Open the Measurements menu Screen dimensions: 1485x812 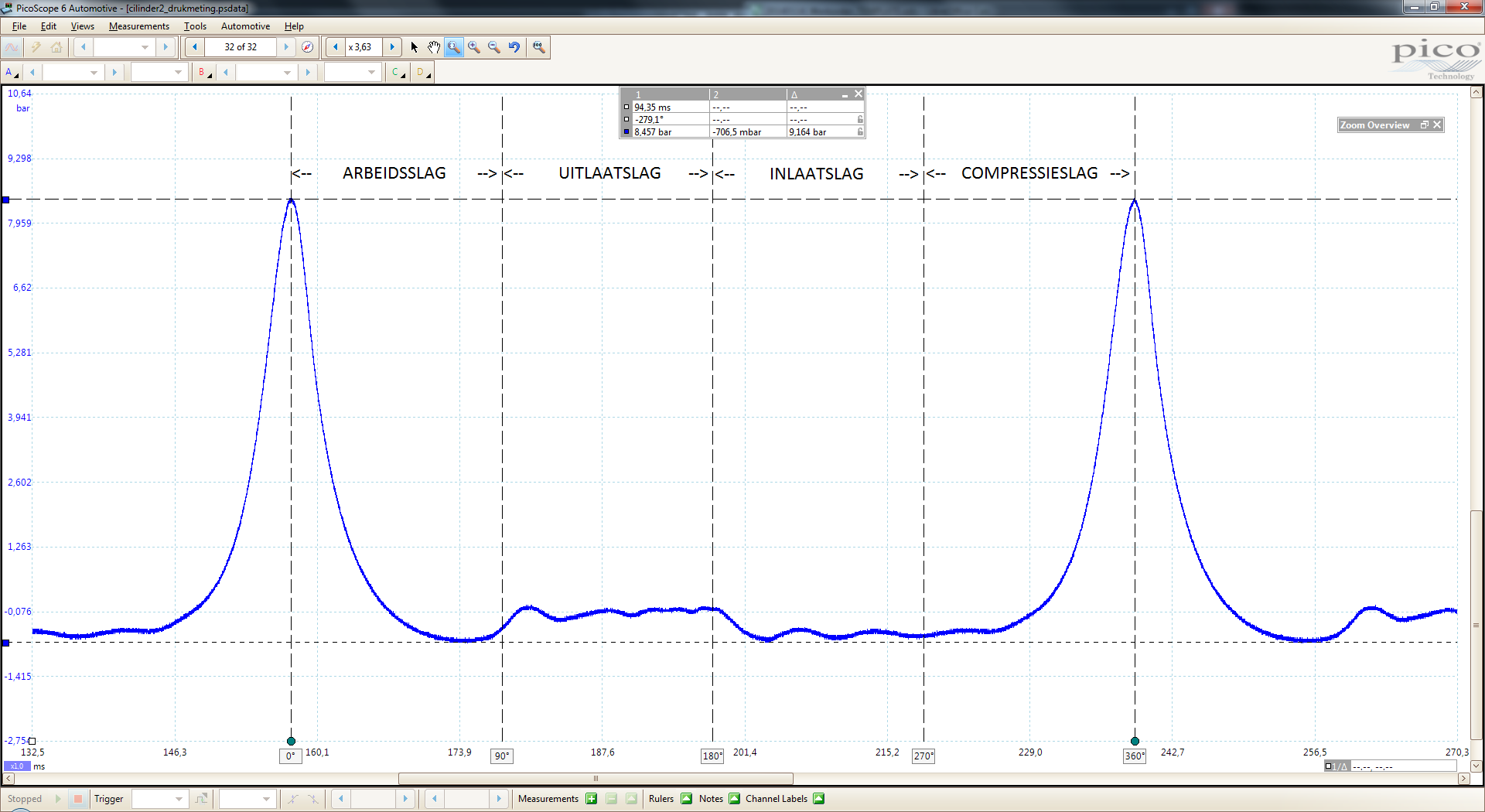[x=139, y=26]
